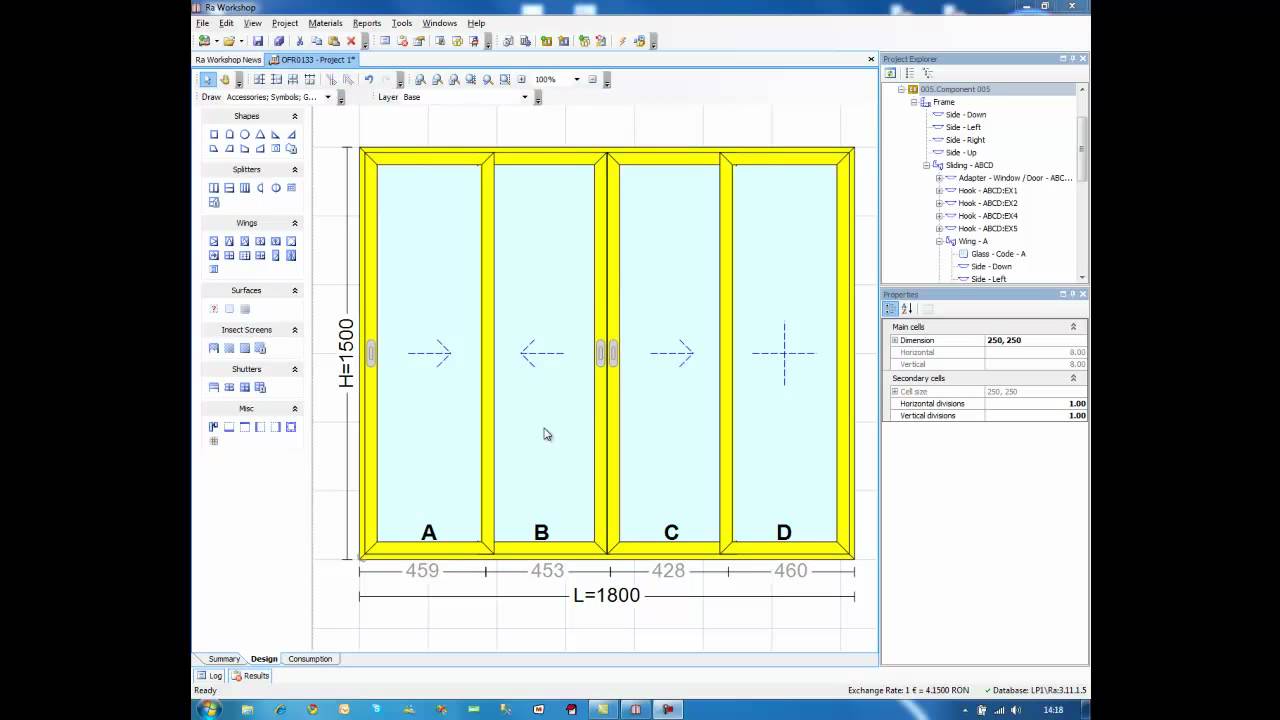Select the first wing type icon
The height and width of the screenshot is (720, 1280).
click(214, 241)
